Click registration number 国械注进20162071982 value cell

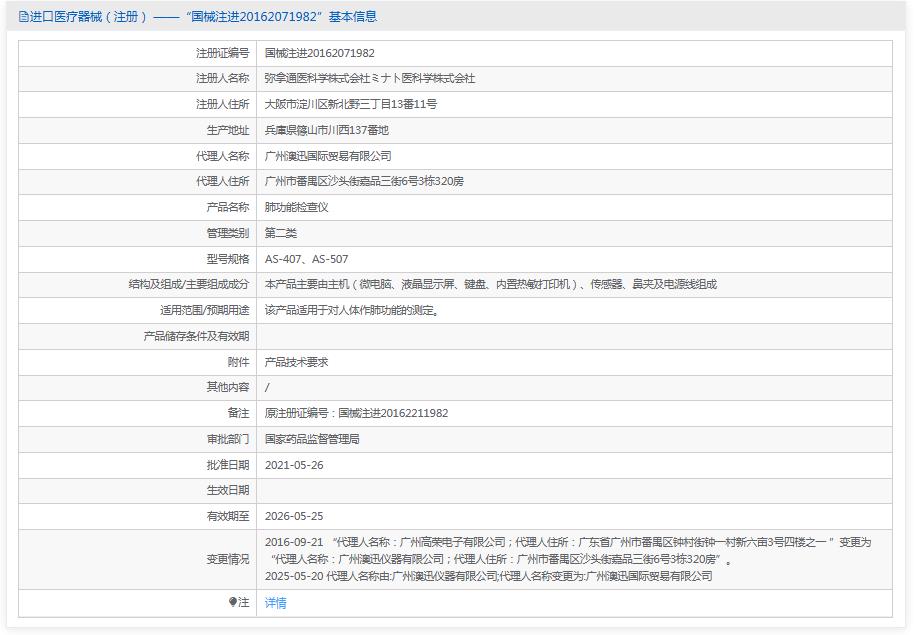(x=319, y=53)
